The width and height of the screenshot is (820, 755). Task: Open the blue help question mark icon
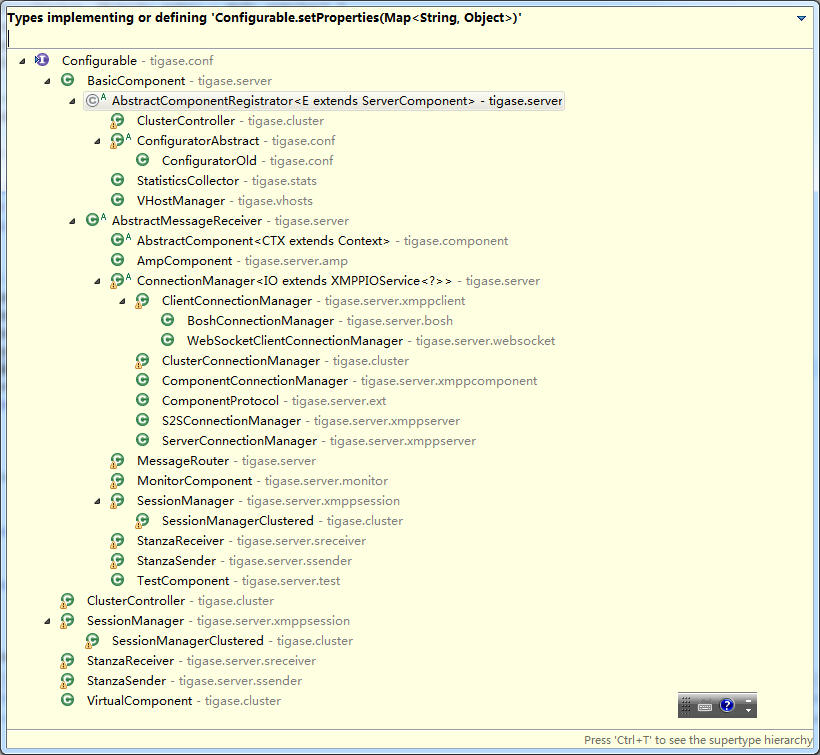pos(727,705)
